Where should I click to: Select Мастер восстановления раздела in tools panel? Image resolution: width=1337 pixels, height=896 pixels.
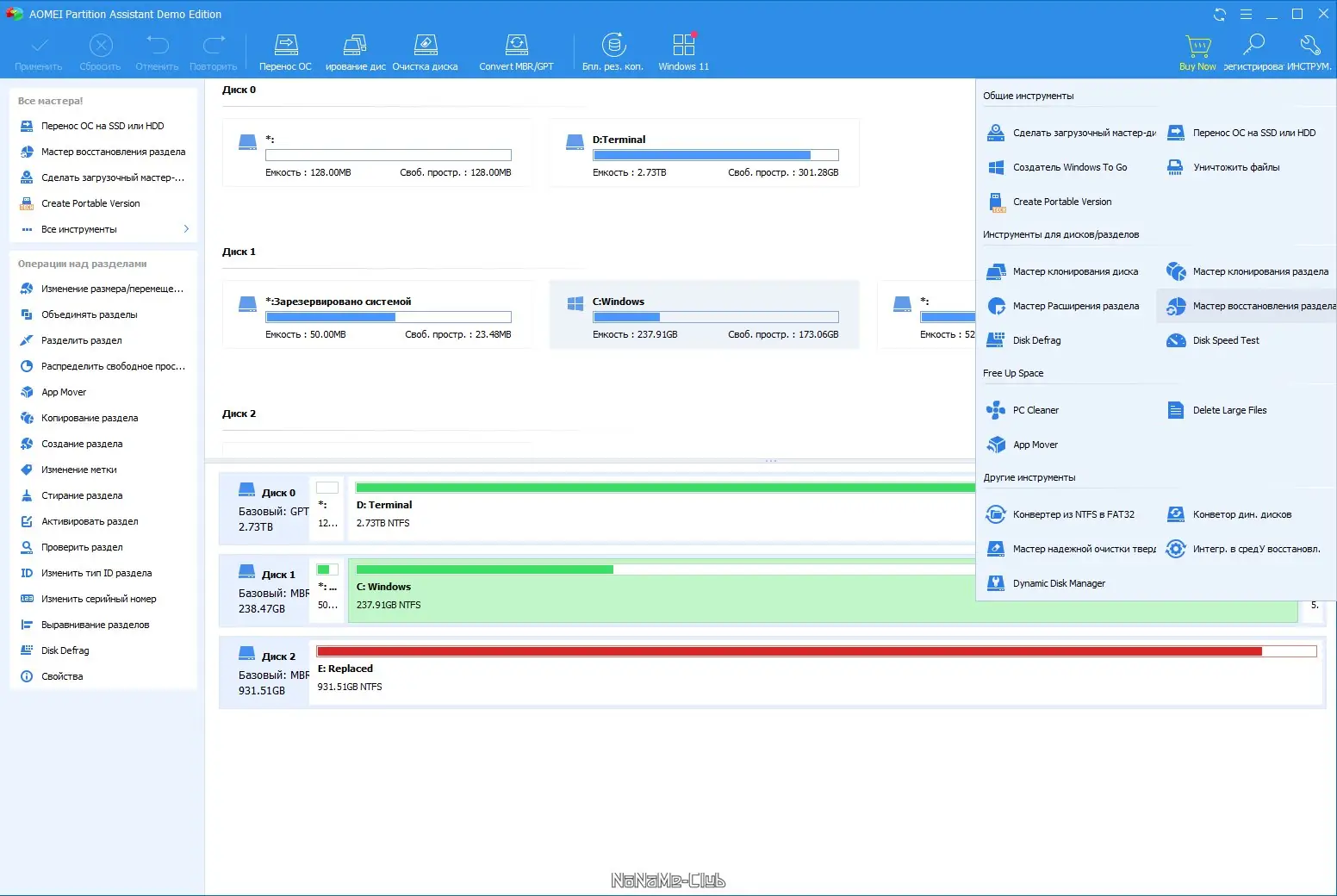click(x=1247, y=306)
